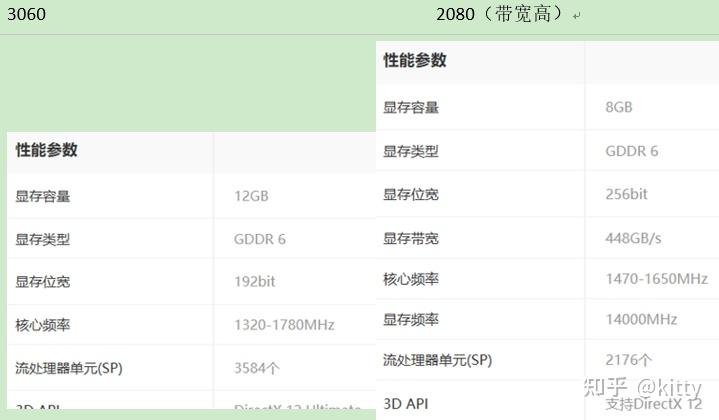Click '显存类型' label in the 2080 table
The height and width of the screenshot is (420, 719).
[411, 151]
